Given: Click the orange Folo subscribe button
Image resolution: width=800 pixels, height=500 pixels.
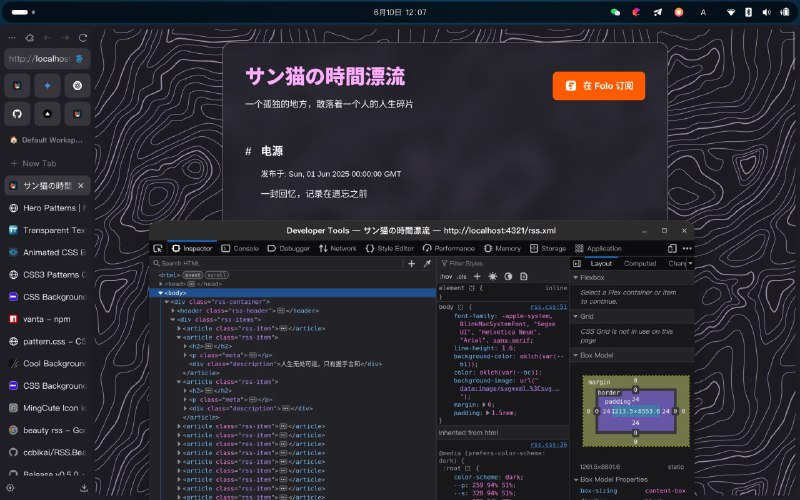Looking at the screenshot, I should (598, 86).
